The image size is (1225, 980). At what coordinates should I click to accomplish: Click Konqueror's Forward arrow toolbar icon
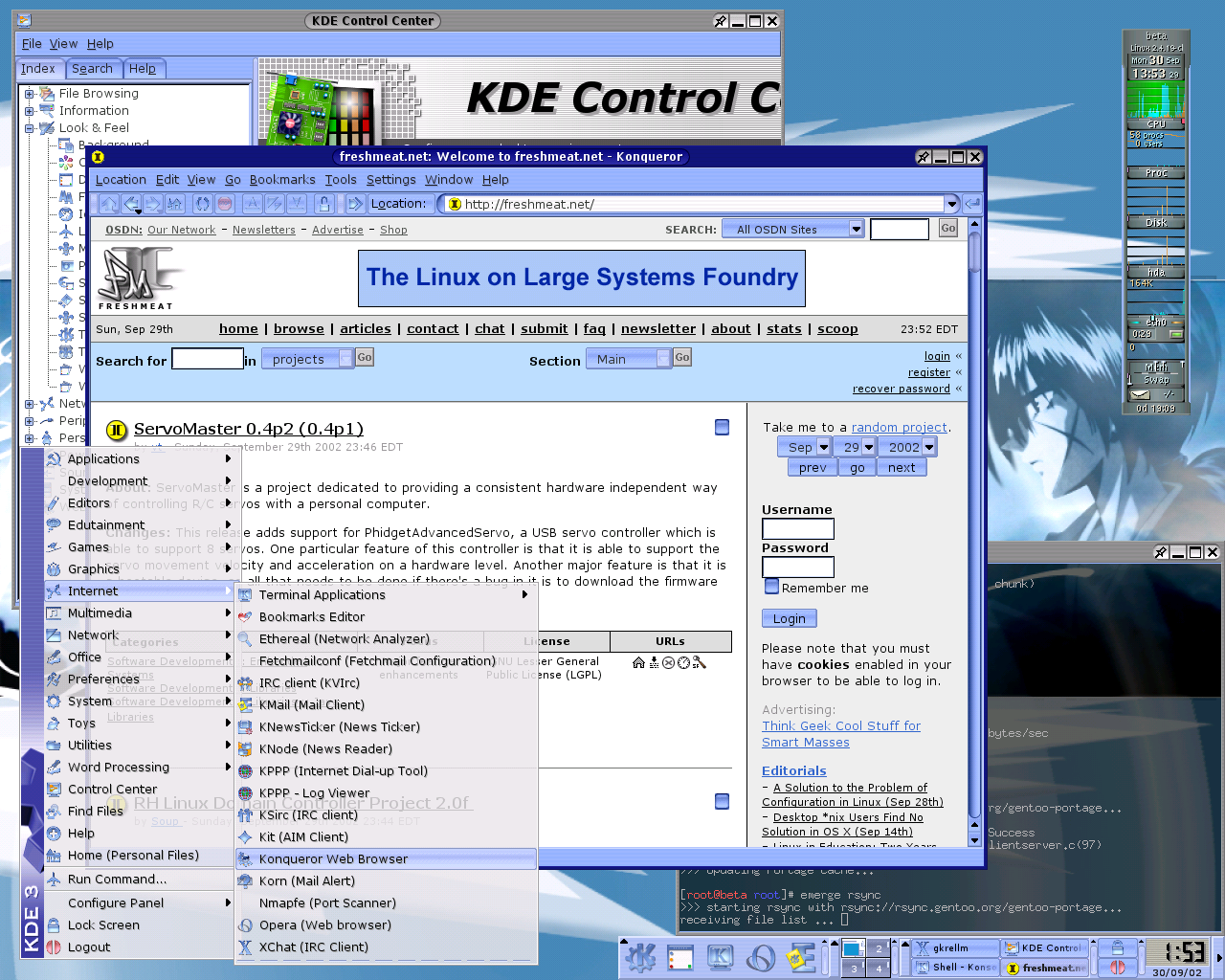152,204
